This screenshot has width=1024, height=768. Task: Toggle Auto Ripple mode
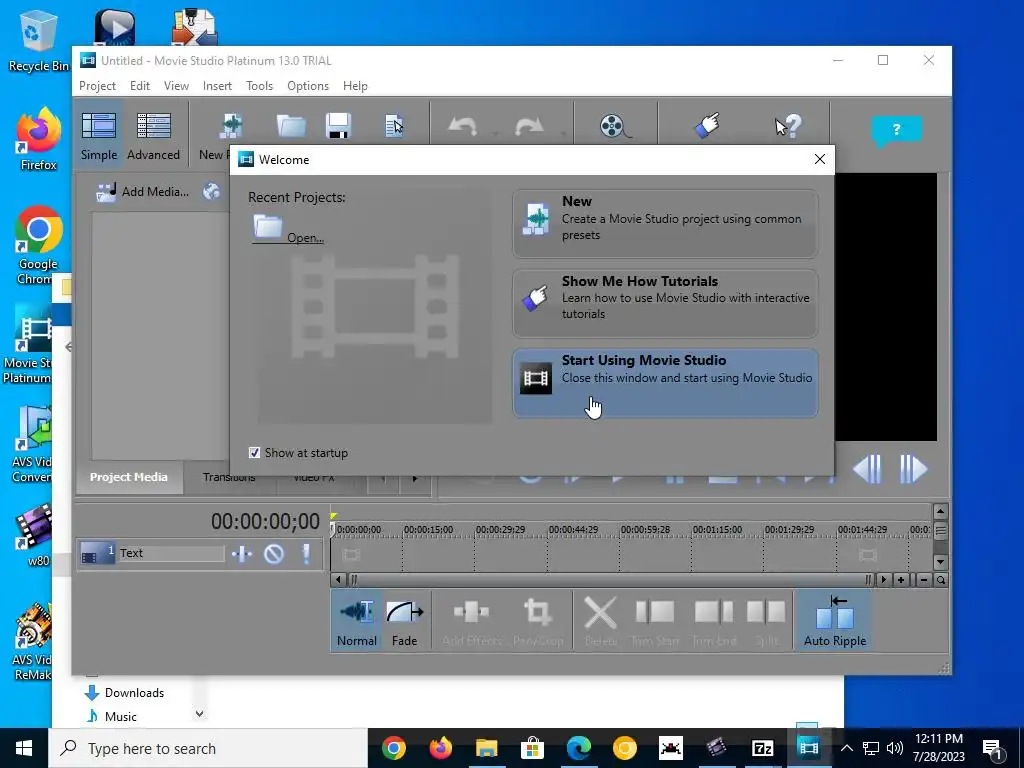pyautogui.click(x=835, y=621)
